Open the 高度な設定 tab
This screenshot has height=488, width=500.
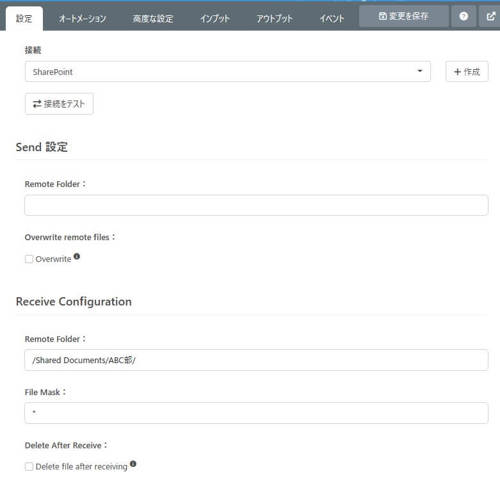[x=153, y=19]
